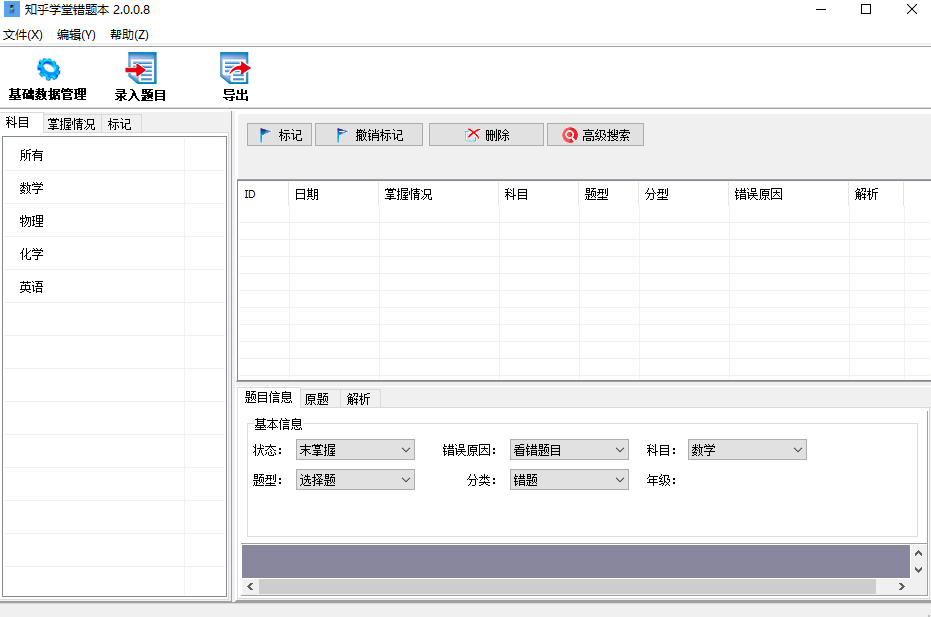Switch to the 原题 tab
The width and height of the screenshot is (931, 617).
pos(317,399)
